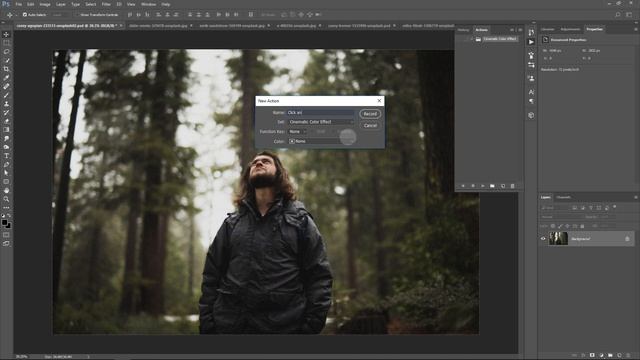Select the Path Selection tool
Viewport: 640px width, 360px height.
(6, 173)
